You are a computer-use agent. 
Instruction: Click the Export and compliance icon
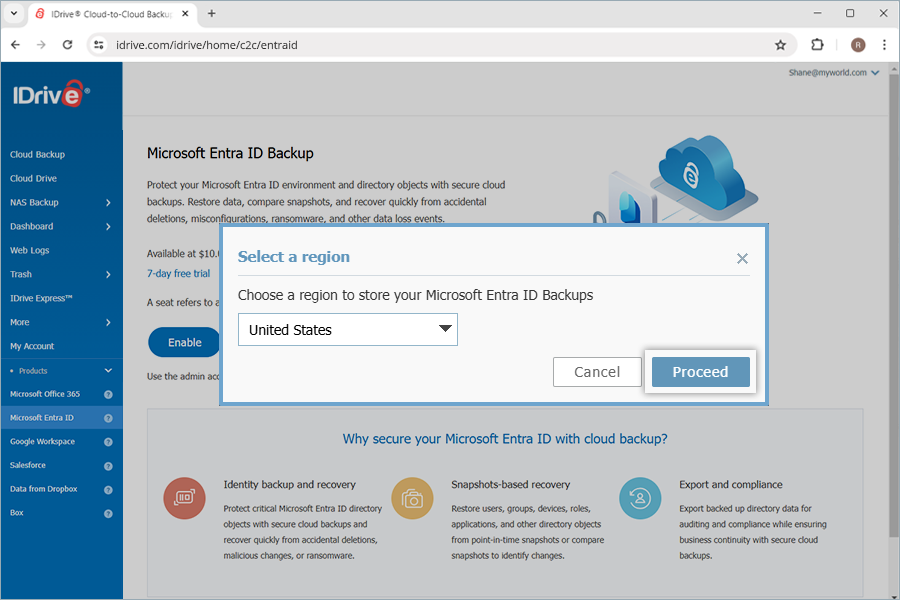640,498
